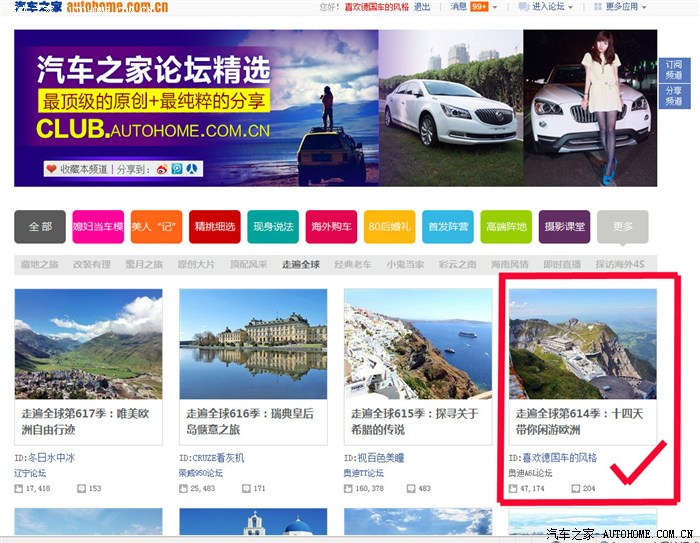
Task: Open the 消息 dropdown arrow
Action: pos(494,7)
